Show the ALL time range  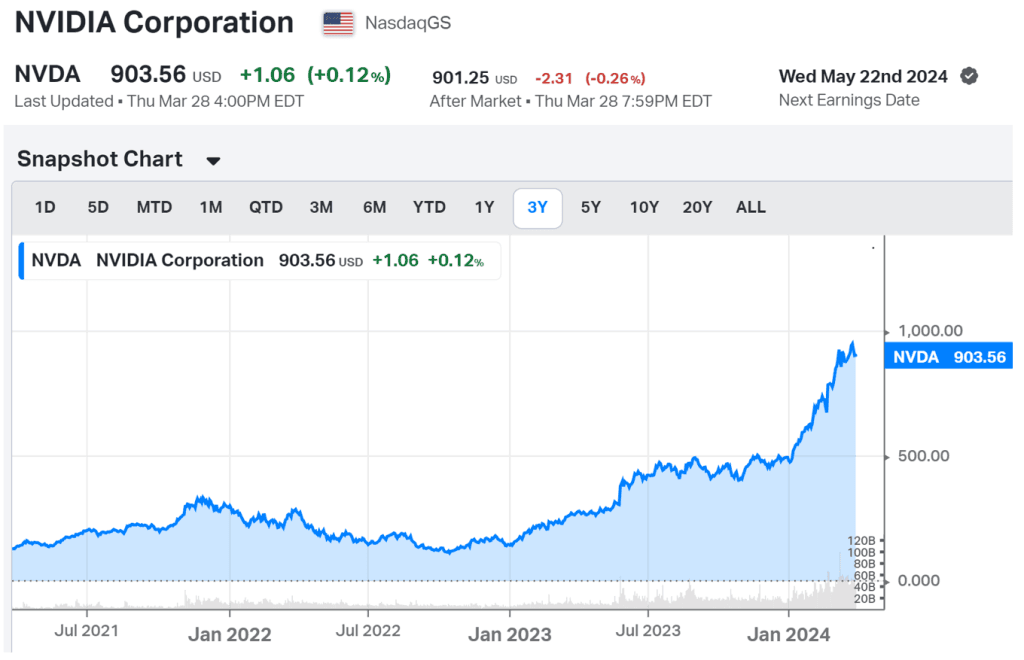coord(750,207)
